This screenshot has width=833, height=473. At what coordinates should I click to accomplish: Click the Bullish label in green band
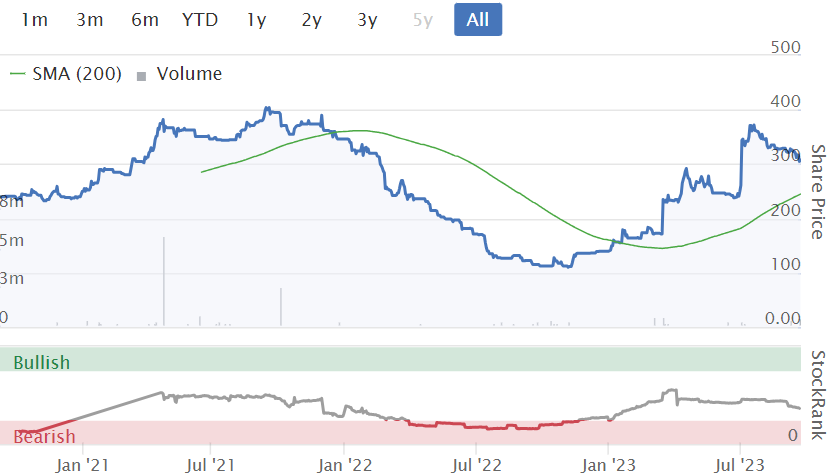pyautogui.click(x=42, y=362)
